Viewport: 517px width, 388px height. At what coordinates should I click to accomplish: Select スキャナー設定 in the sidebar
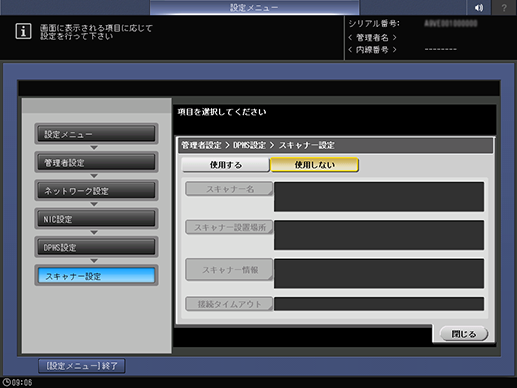point(96,276)
